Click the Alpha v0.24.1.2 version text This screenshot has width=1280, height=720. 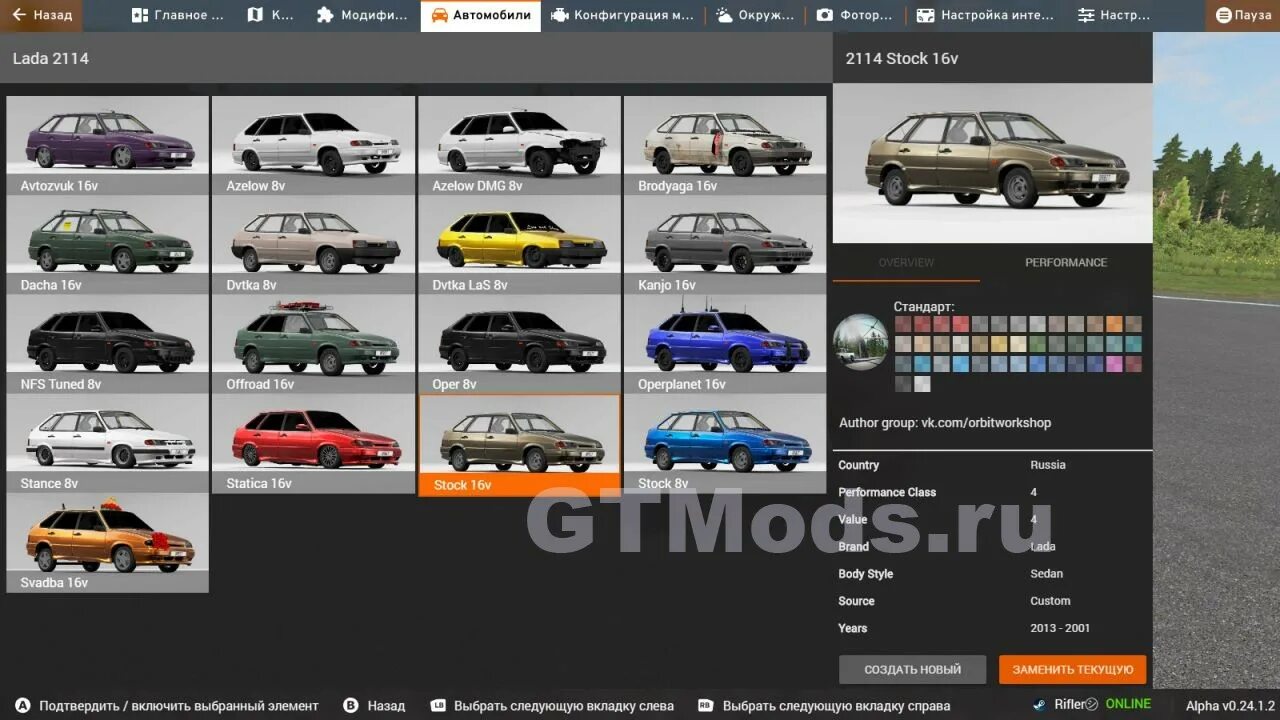[x=1230, y=705]
